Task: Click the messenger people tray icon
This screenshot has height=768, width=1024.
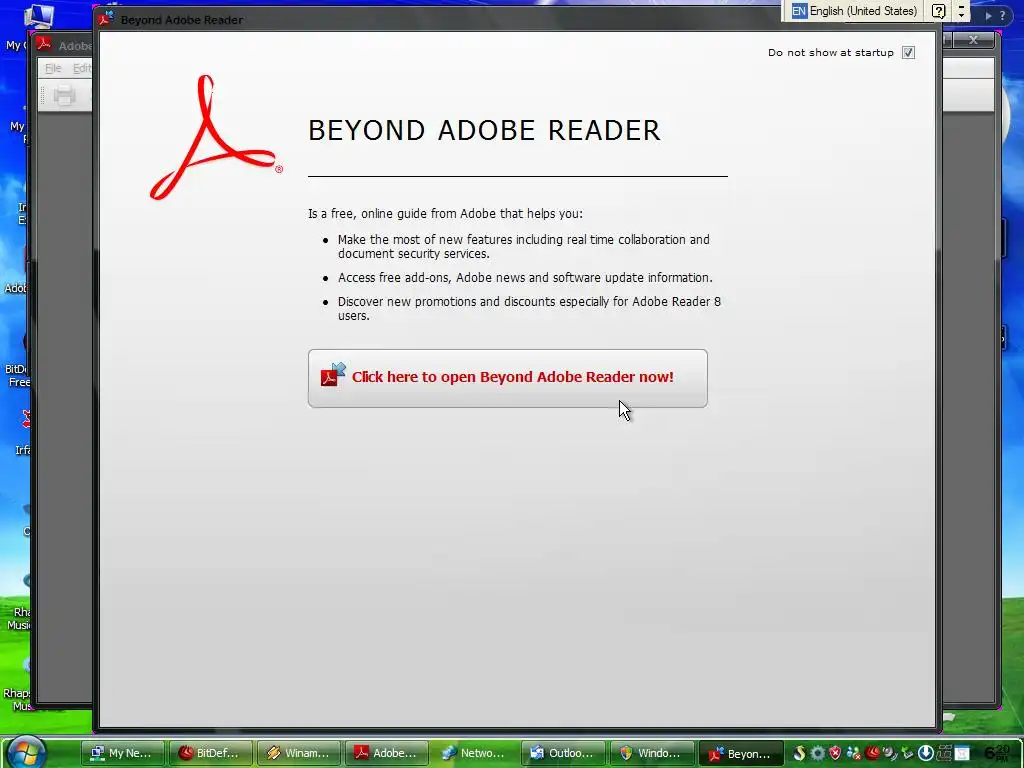Action: coord(854,753)
